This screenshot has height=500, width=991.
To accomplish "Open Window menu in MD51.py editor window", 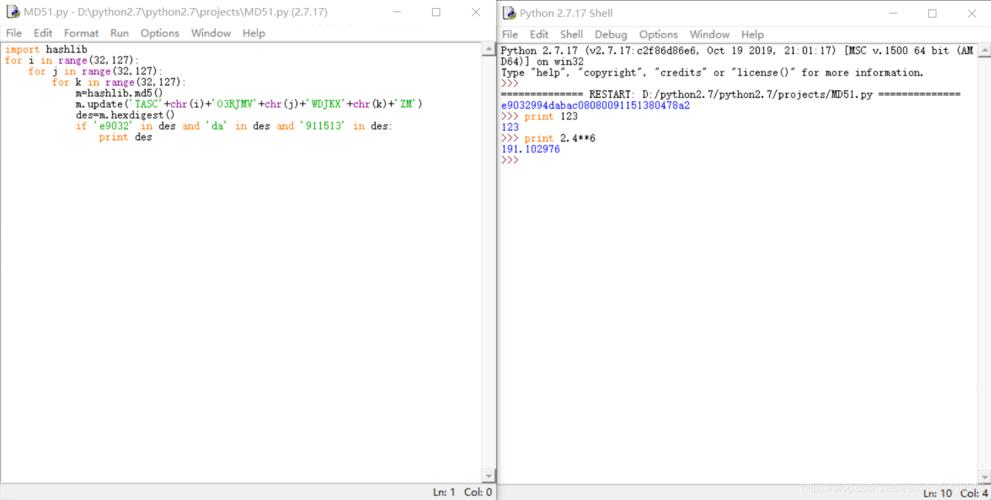I will [210, 33].
